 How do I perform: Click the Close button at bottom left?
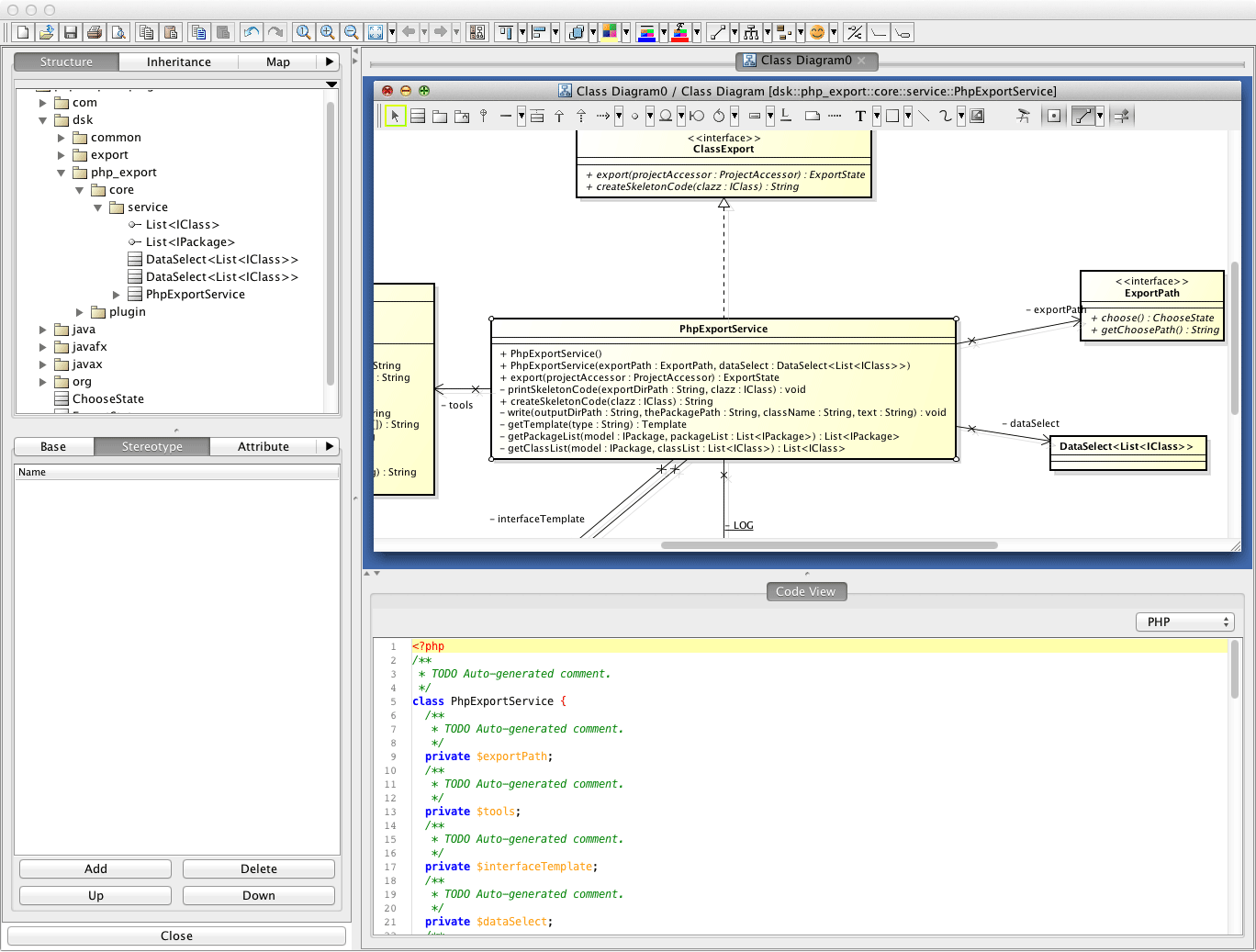coord(176,935)
